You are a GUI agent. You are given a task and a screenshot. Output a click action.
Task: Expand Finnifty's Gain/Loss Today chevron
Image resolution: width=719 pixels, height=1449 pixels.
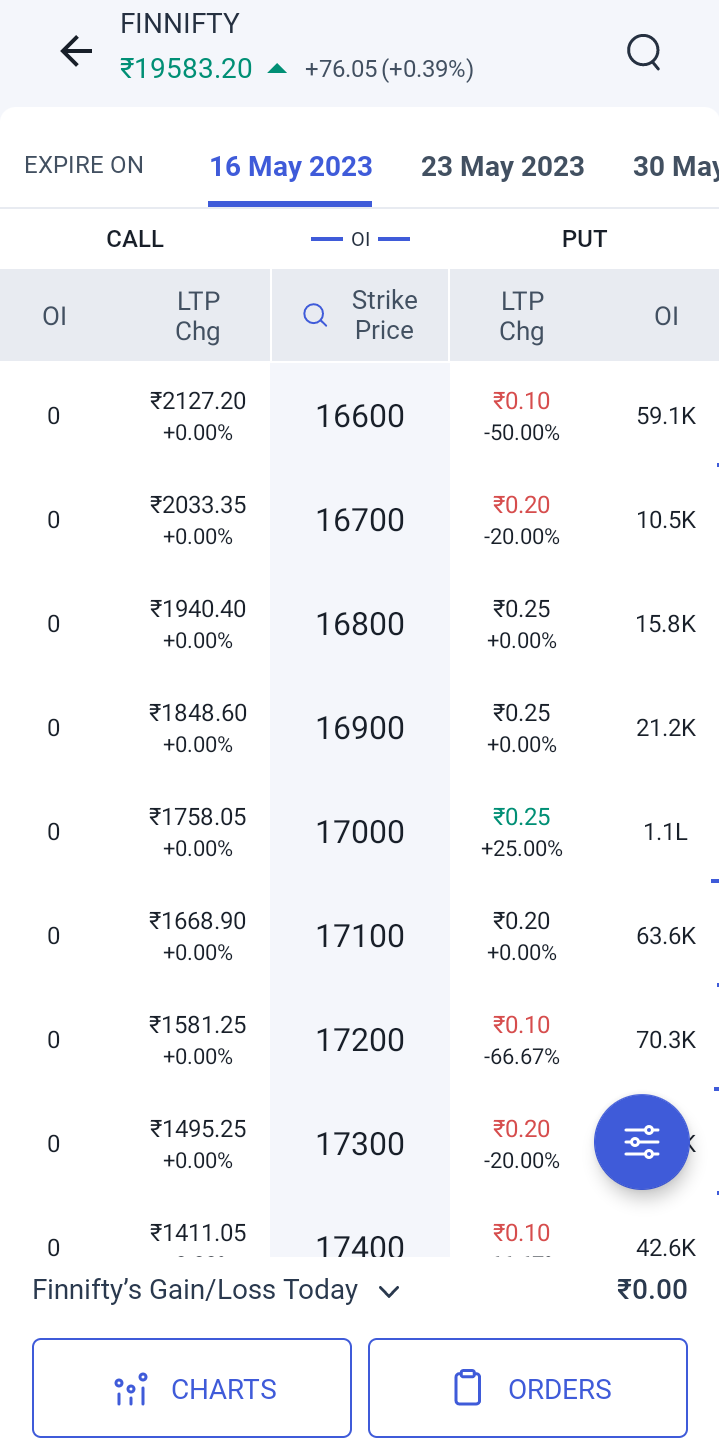[389, 1291]
